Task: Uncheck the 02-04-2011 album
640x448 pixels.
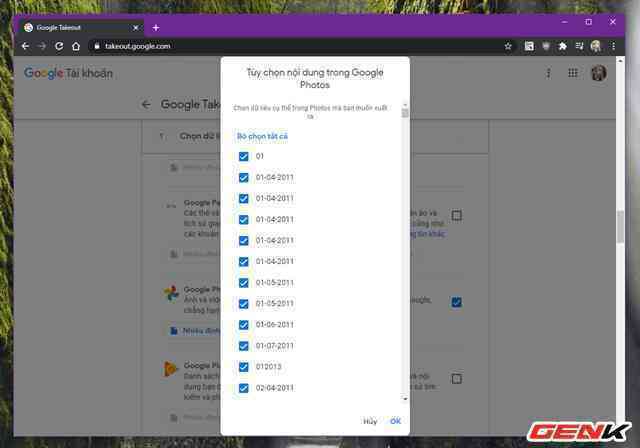Action: 244,388
